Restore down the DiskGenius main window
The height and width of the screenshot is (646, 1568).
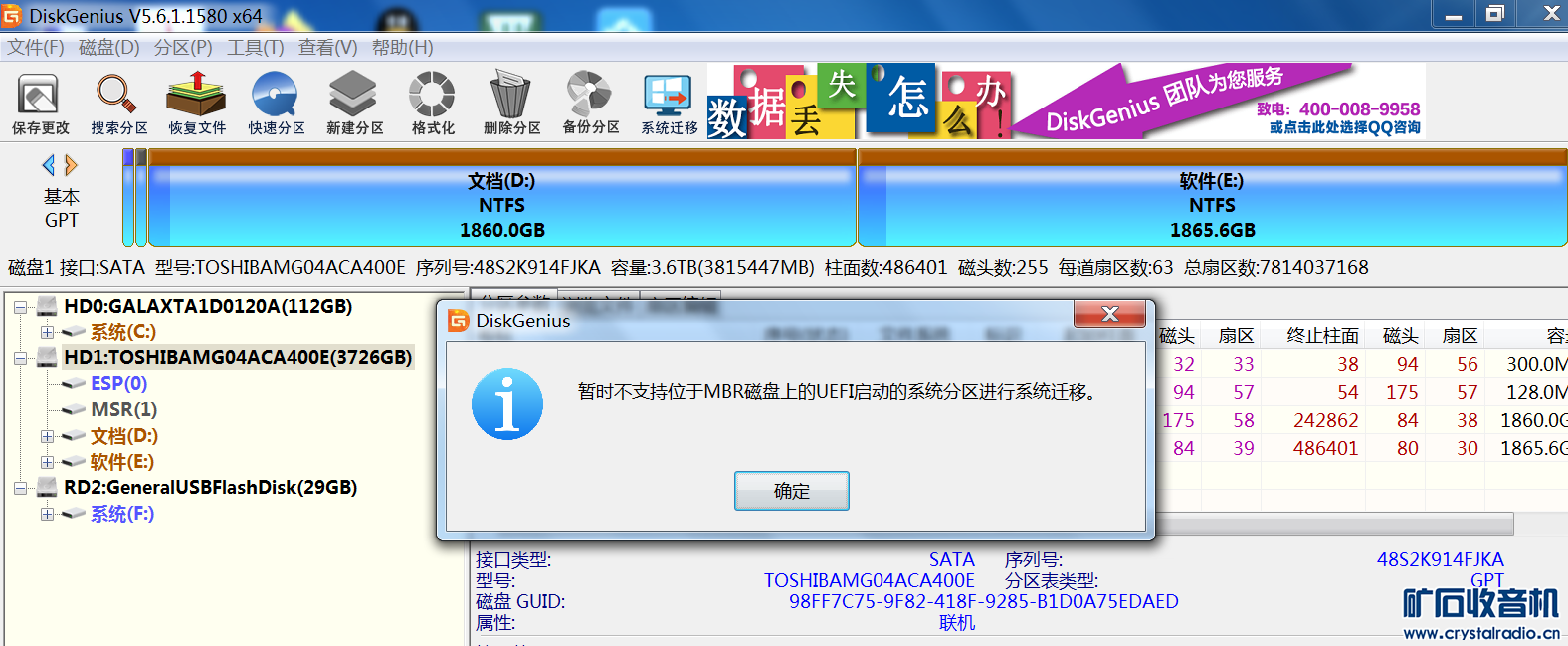[1494, 13]
